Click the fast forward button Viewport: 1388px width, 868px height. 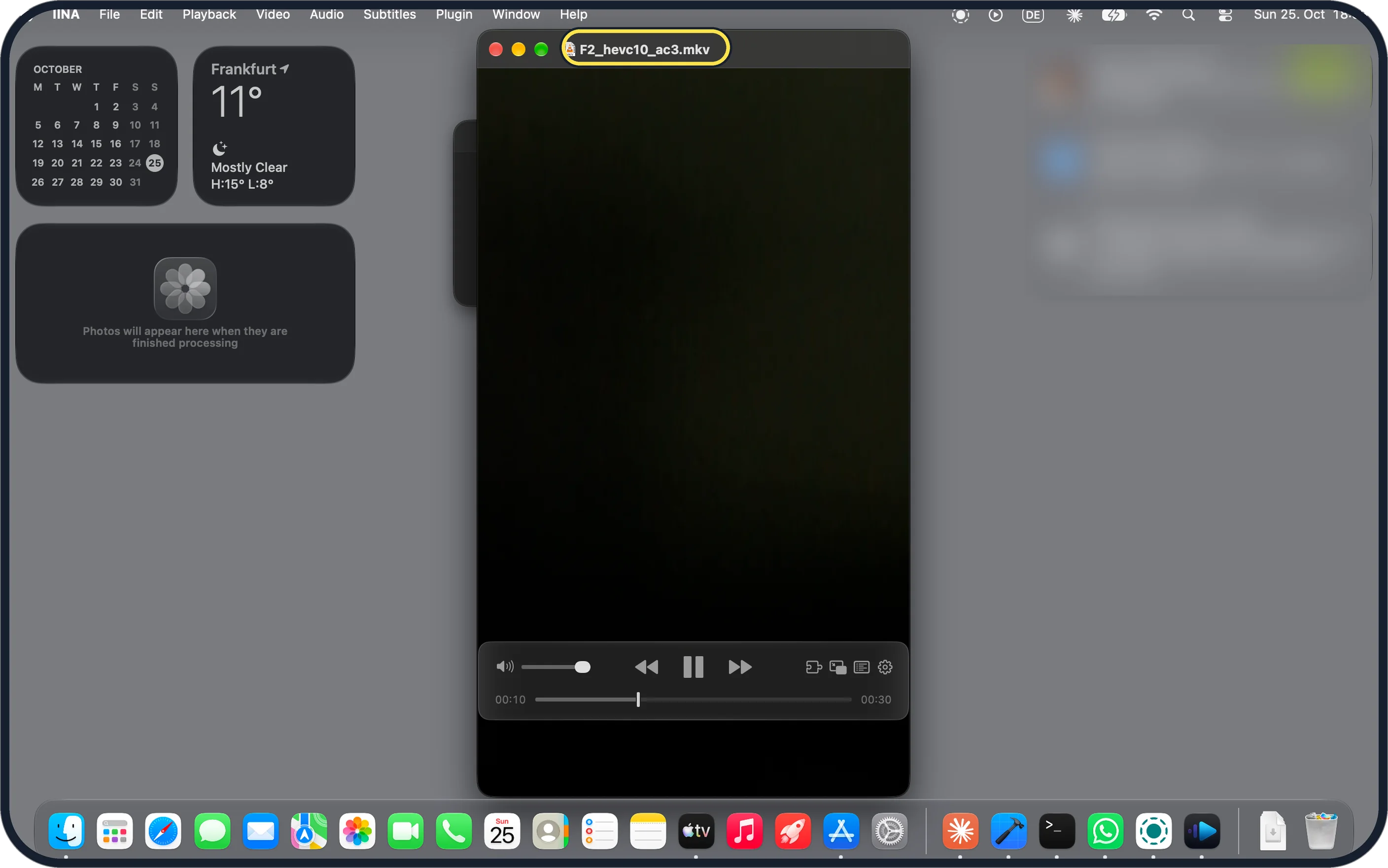click(x=740, y=667)
